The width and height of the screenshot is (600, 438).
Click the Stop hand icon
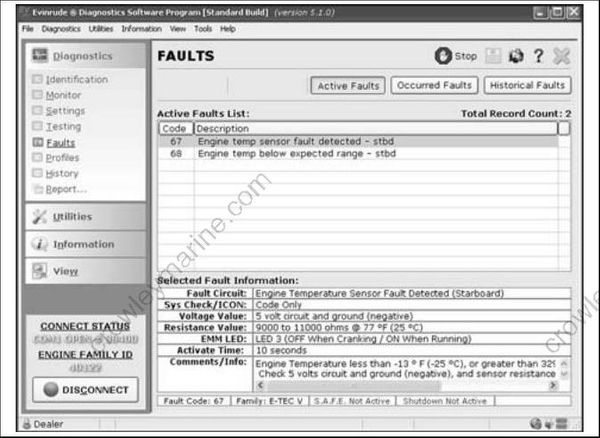tap(443, 57)
